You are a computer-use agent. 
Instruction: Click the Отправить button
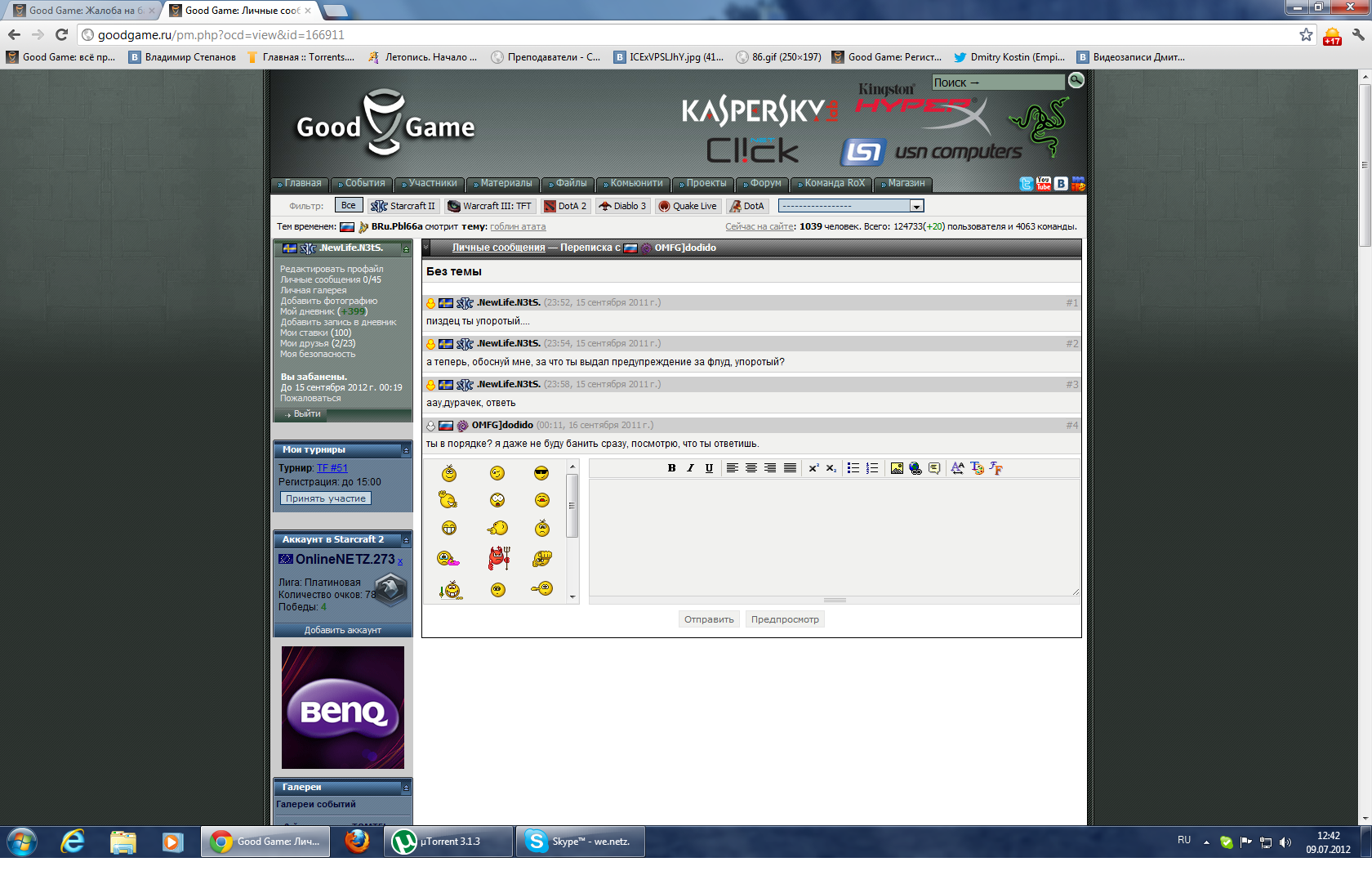pyautogui.click(x=709, y=619)
